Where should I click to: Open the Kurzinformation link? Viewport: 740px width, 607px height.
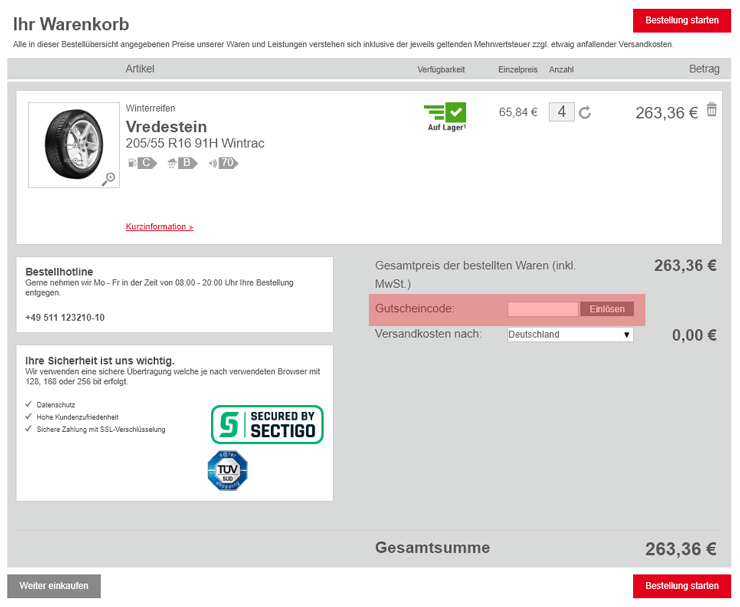[x=160, y=227]
